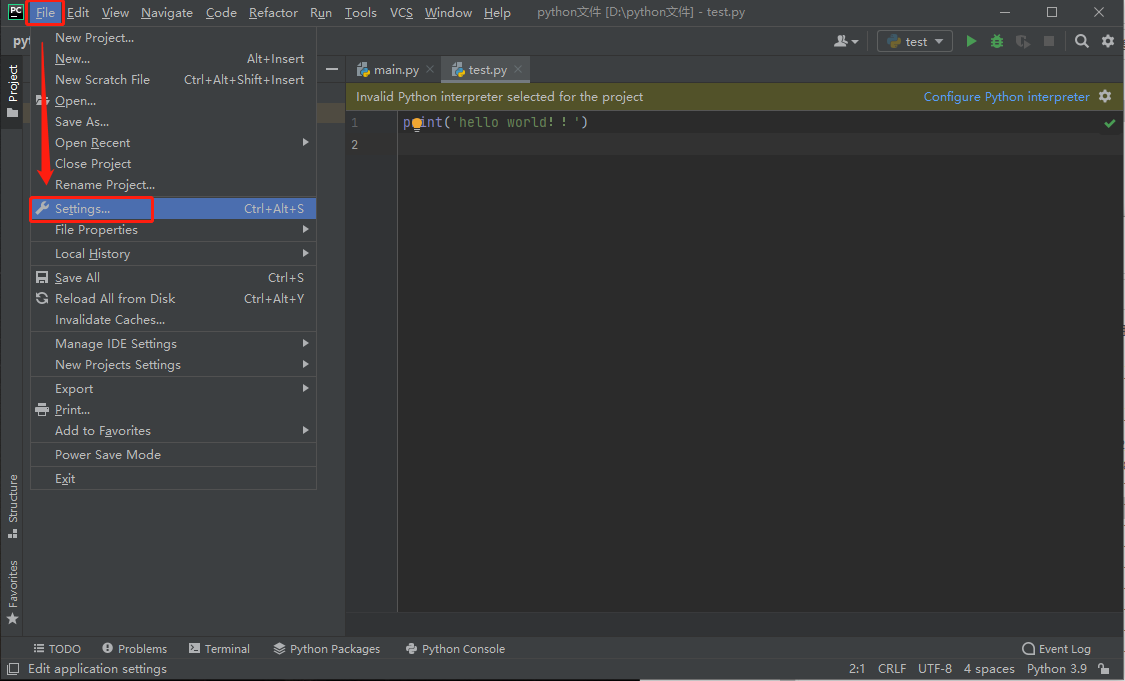Click green checkmark inspection indicator
Image resolution: width=1125 pixels, height=681 pixels.
pos(1110,123)
